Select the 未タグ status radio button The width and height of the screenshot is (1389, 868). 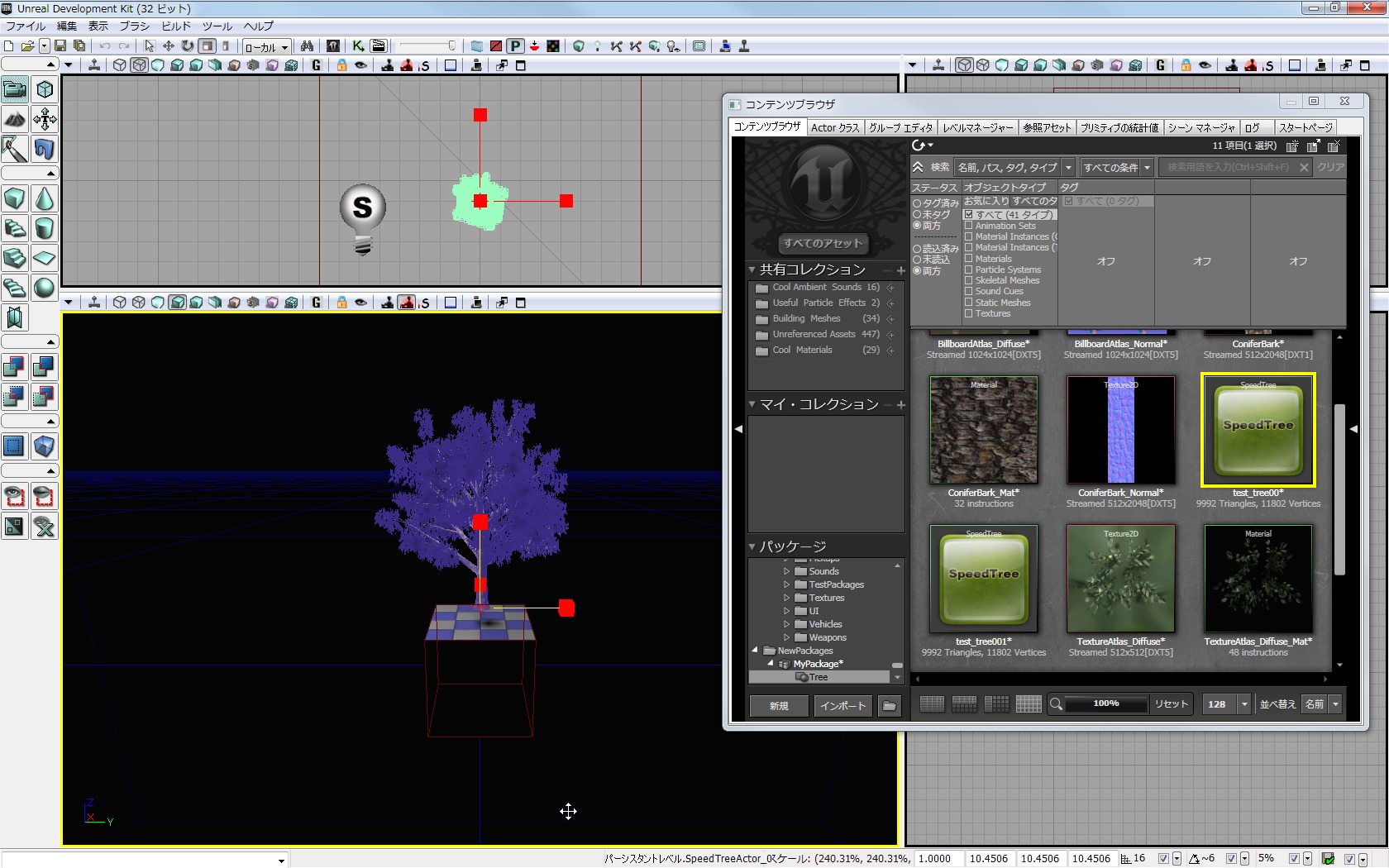917,214
